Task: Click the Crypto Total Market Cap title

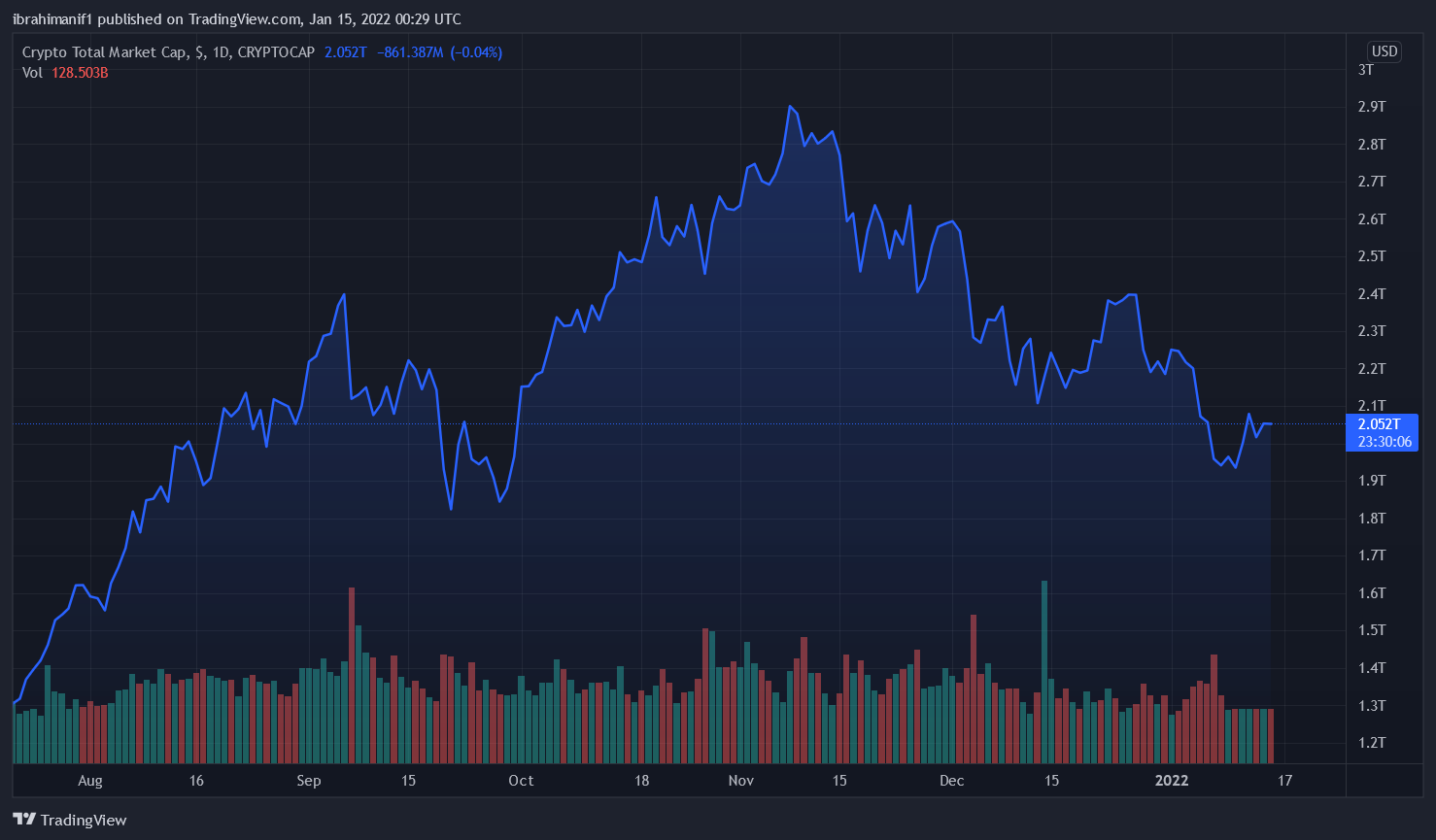Action: coord(105,52)
